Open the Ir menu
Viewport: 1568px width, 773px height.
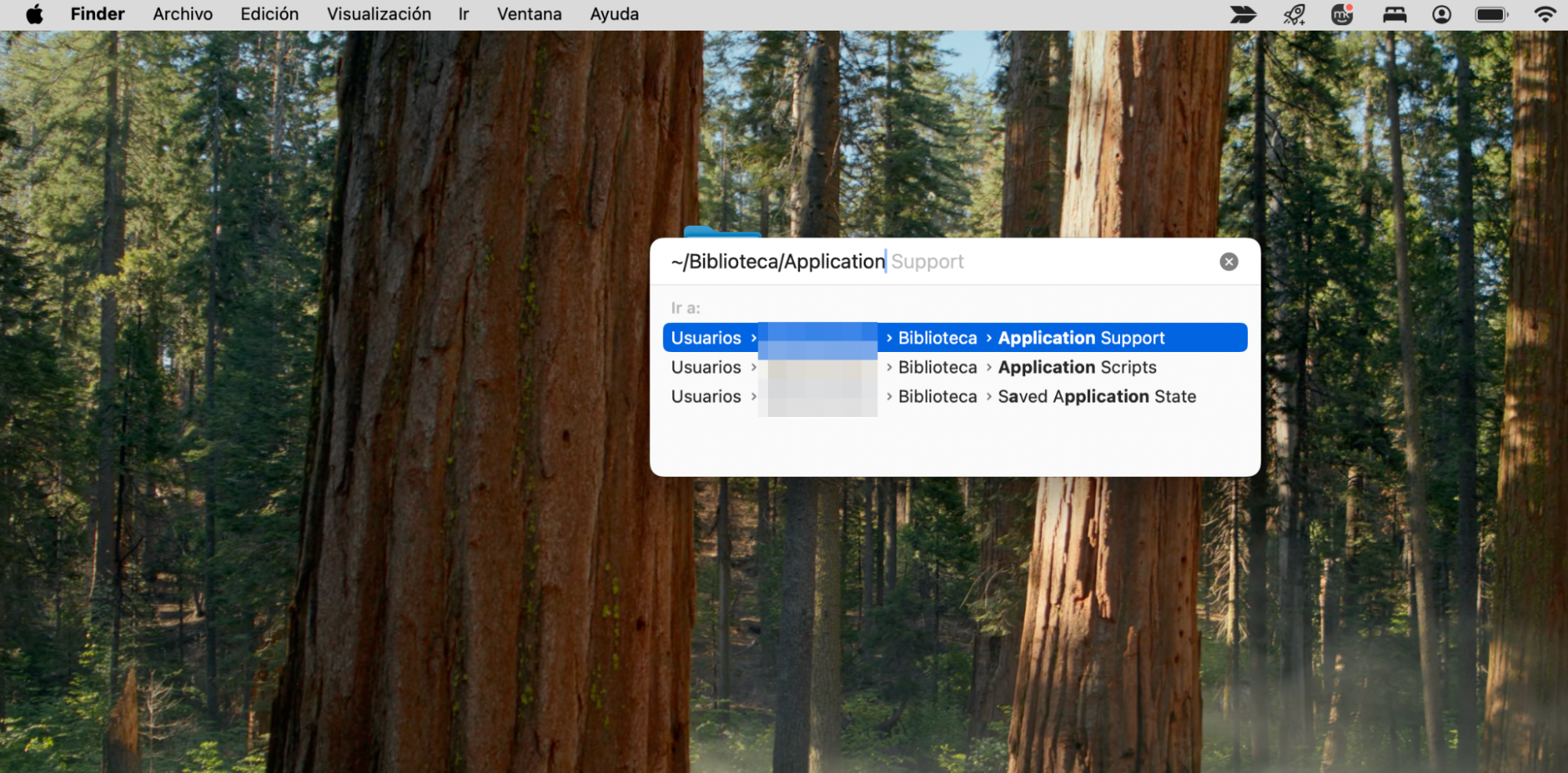(463, 13)
